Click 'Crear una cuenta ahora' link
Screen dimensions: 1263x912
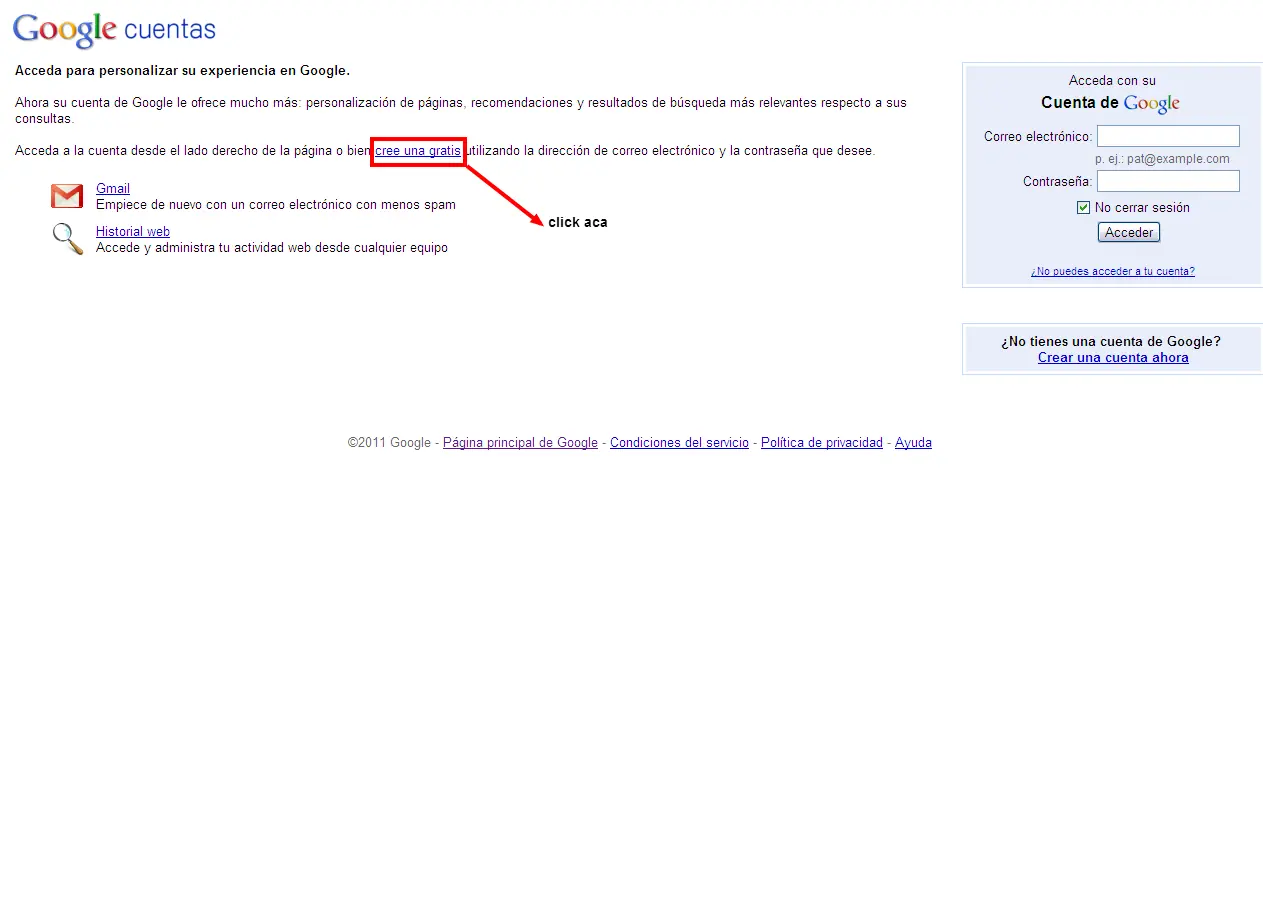[1113, 357]
